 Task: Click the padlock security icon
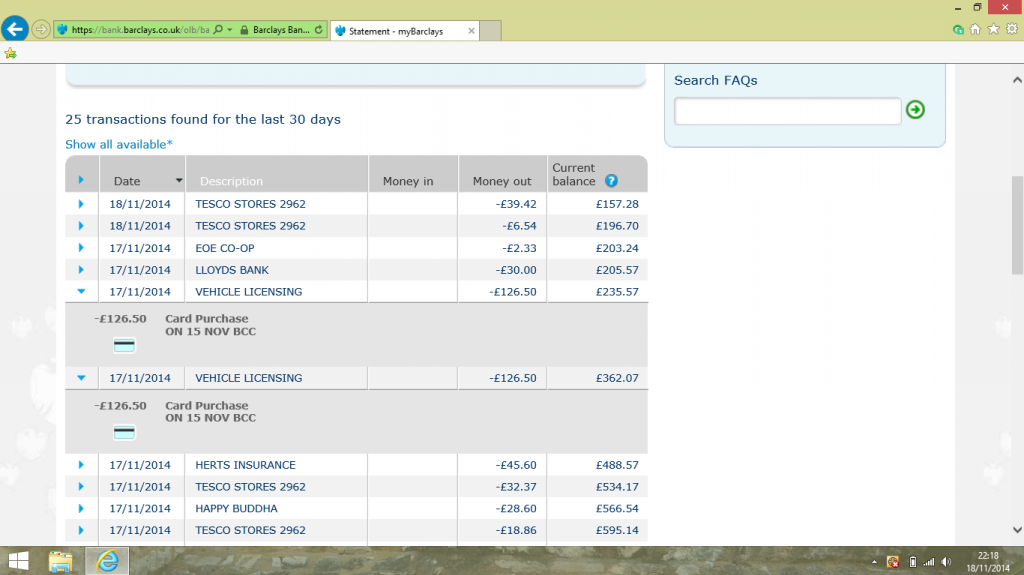click(244, 30)
